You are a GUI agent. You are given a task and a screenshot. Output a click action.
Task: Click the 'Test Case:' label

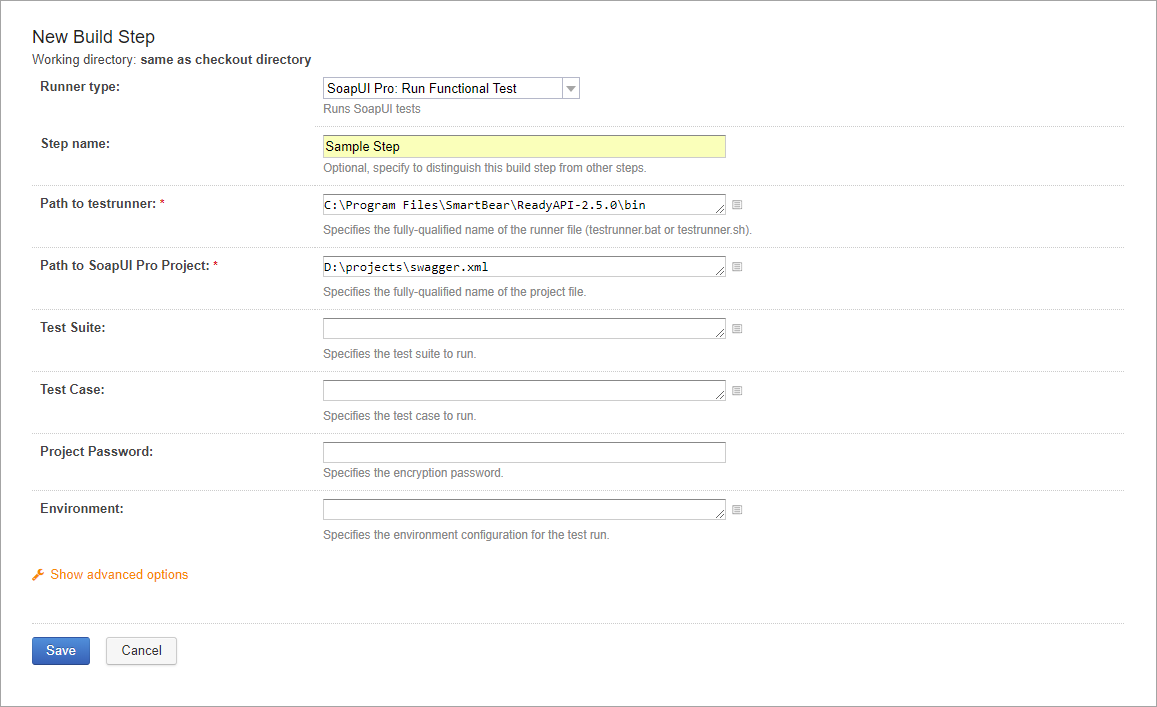click(x=72, y=389)
